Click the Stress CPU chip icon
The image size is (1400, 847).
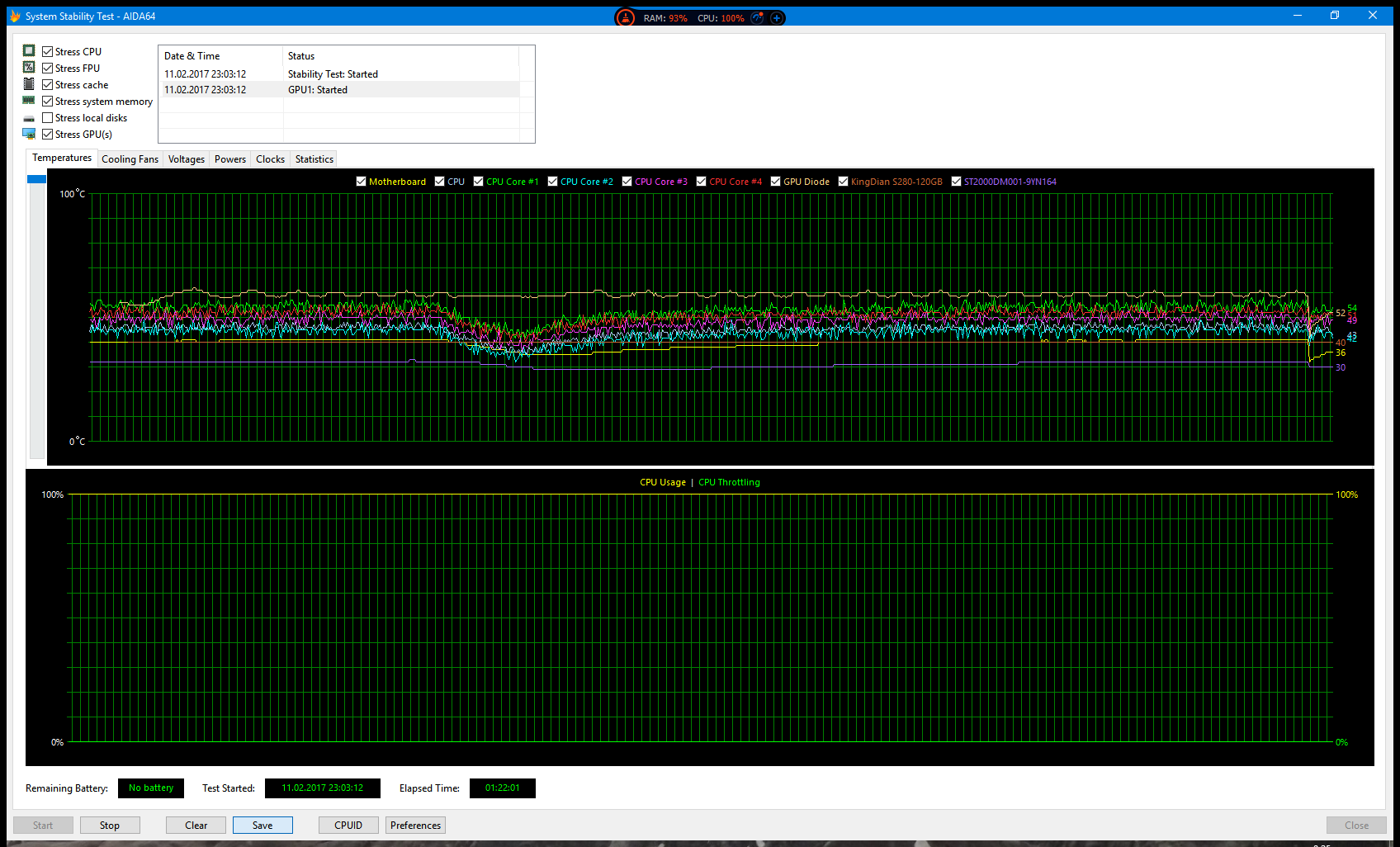(x=29, y=51)
